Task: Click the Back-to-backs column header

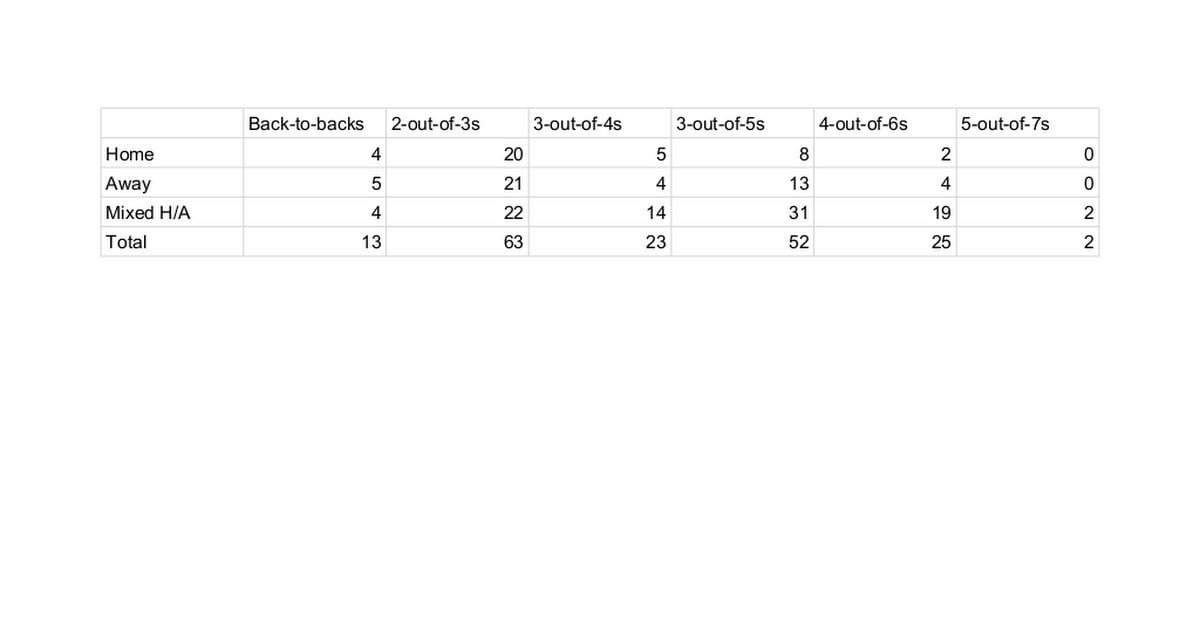Action: [306, 124]
